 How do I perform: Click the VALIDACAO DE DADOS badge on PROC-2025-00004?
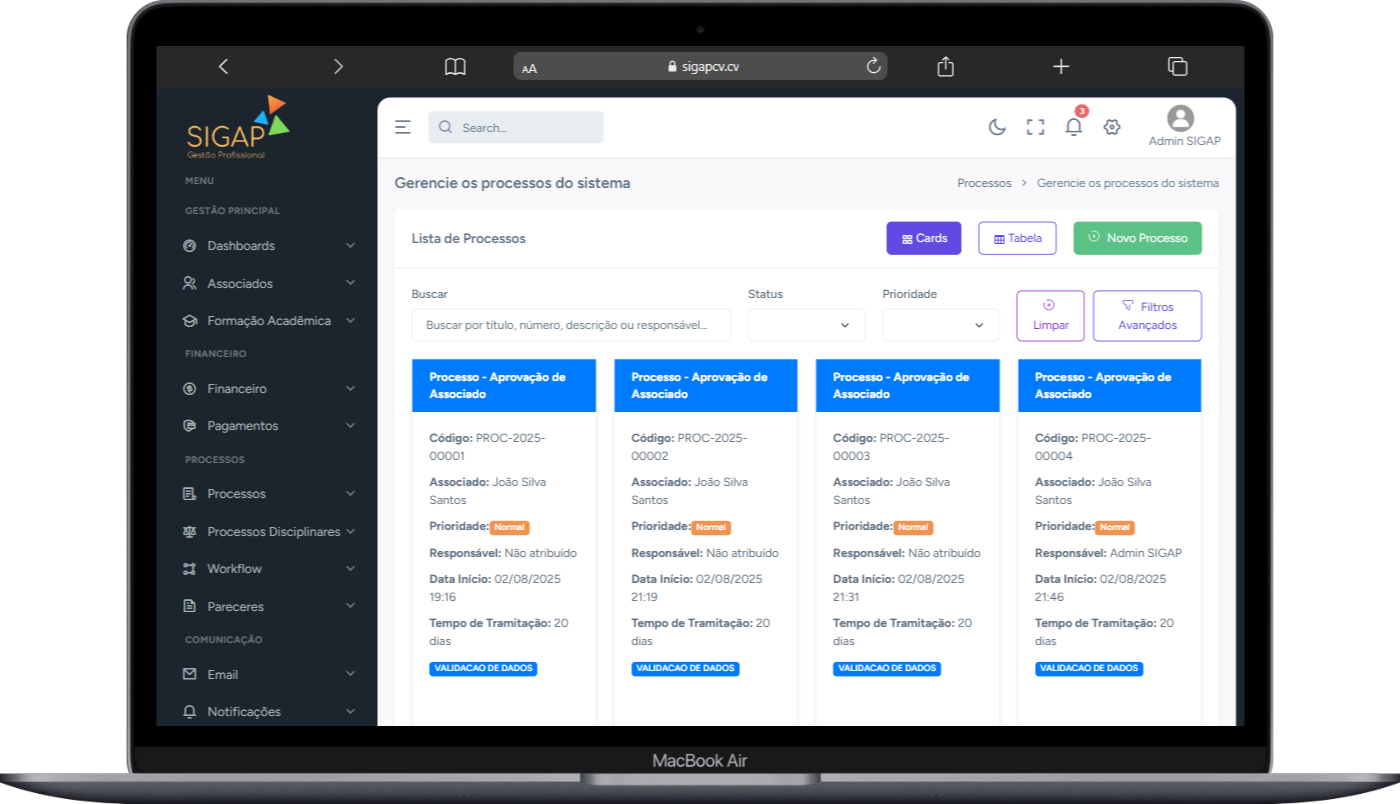[1089, 668]
